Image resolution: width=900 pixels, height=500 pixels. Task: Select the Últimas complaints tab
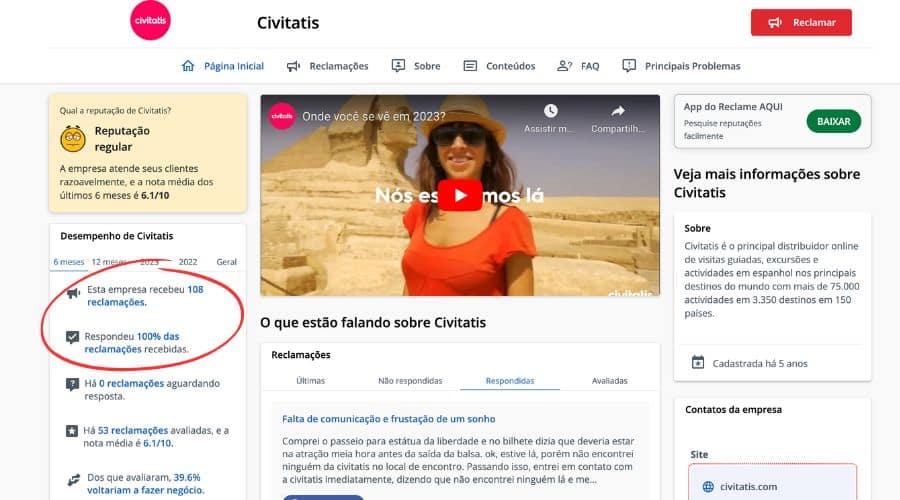pos(311,381)
